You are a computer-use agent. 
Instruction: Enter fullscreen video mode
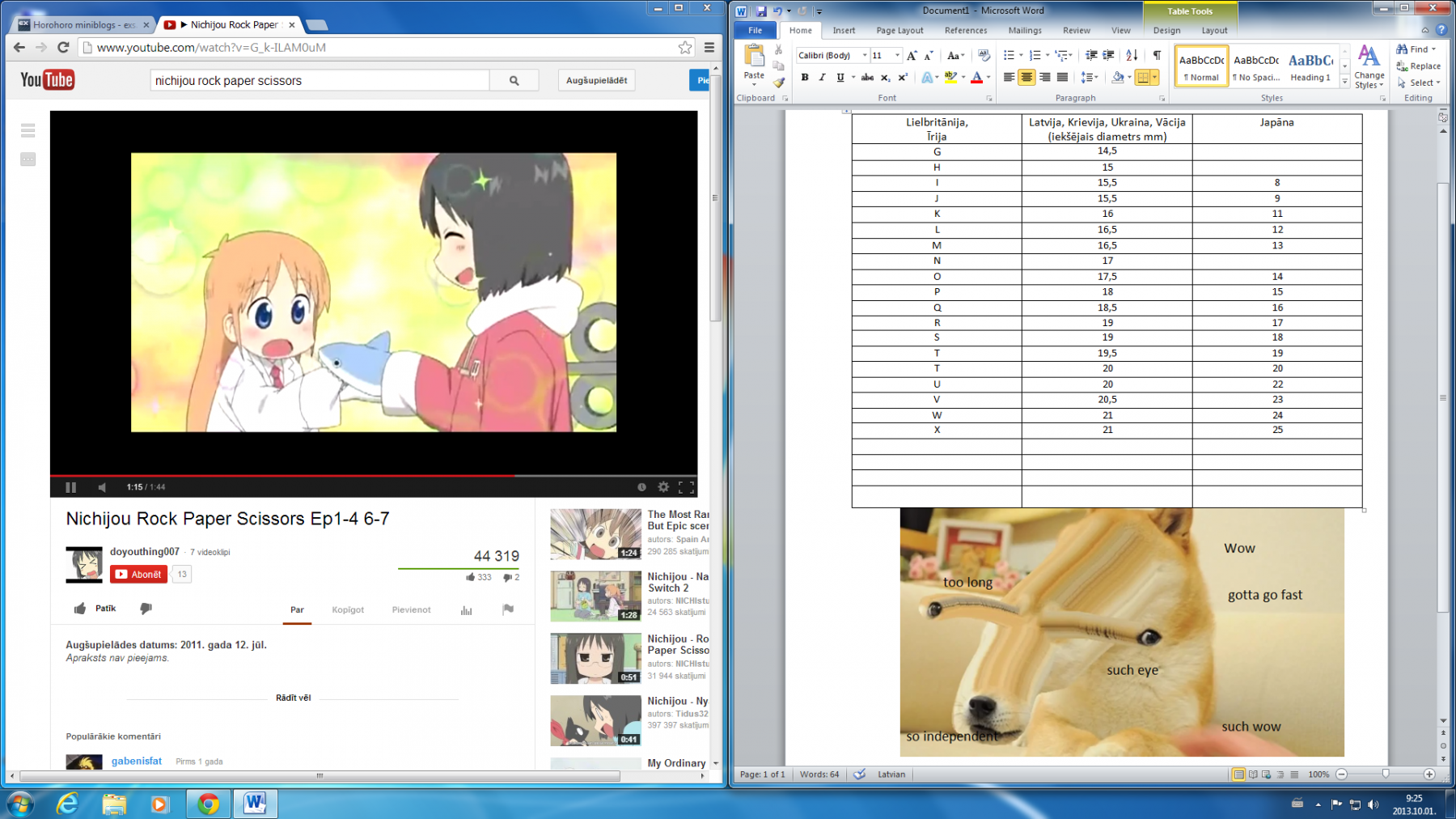pos(686,487)
